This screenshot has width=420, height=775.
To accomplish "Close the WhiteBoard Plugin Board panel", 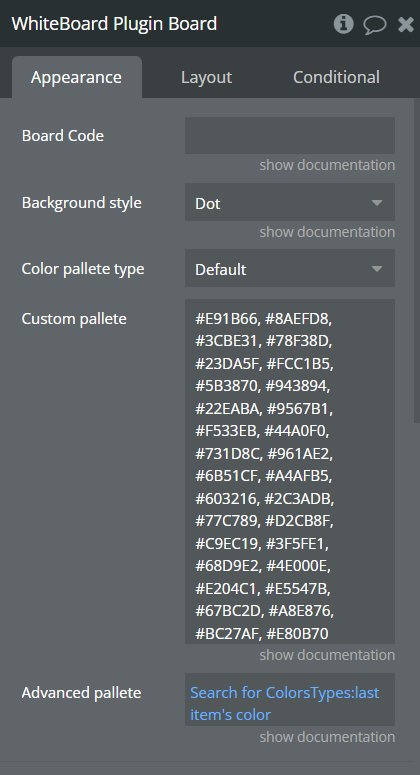I will coord(406,24).
